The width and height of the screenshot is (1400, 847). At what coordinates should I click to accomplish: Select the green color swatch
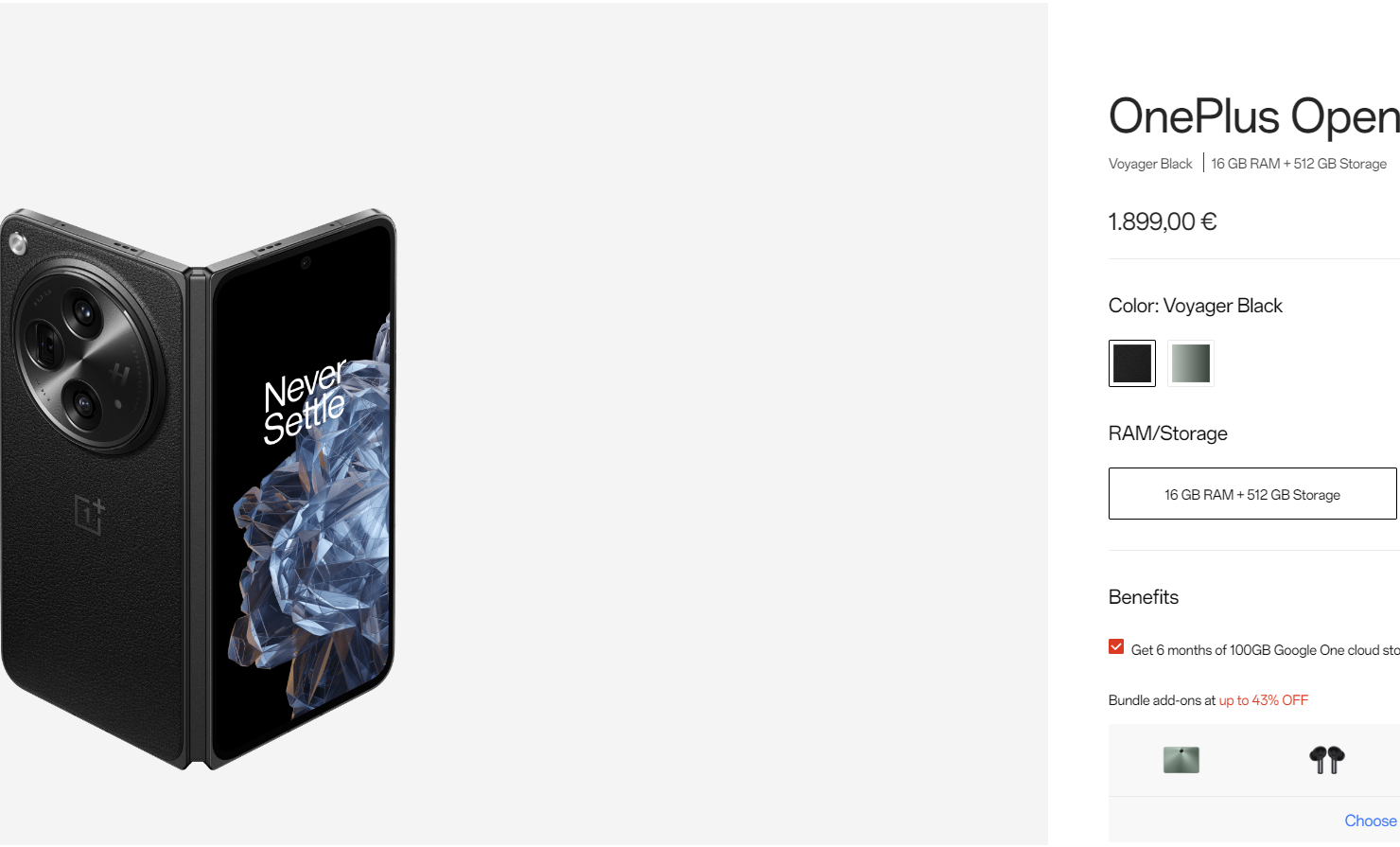1190,363
